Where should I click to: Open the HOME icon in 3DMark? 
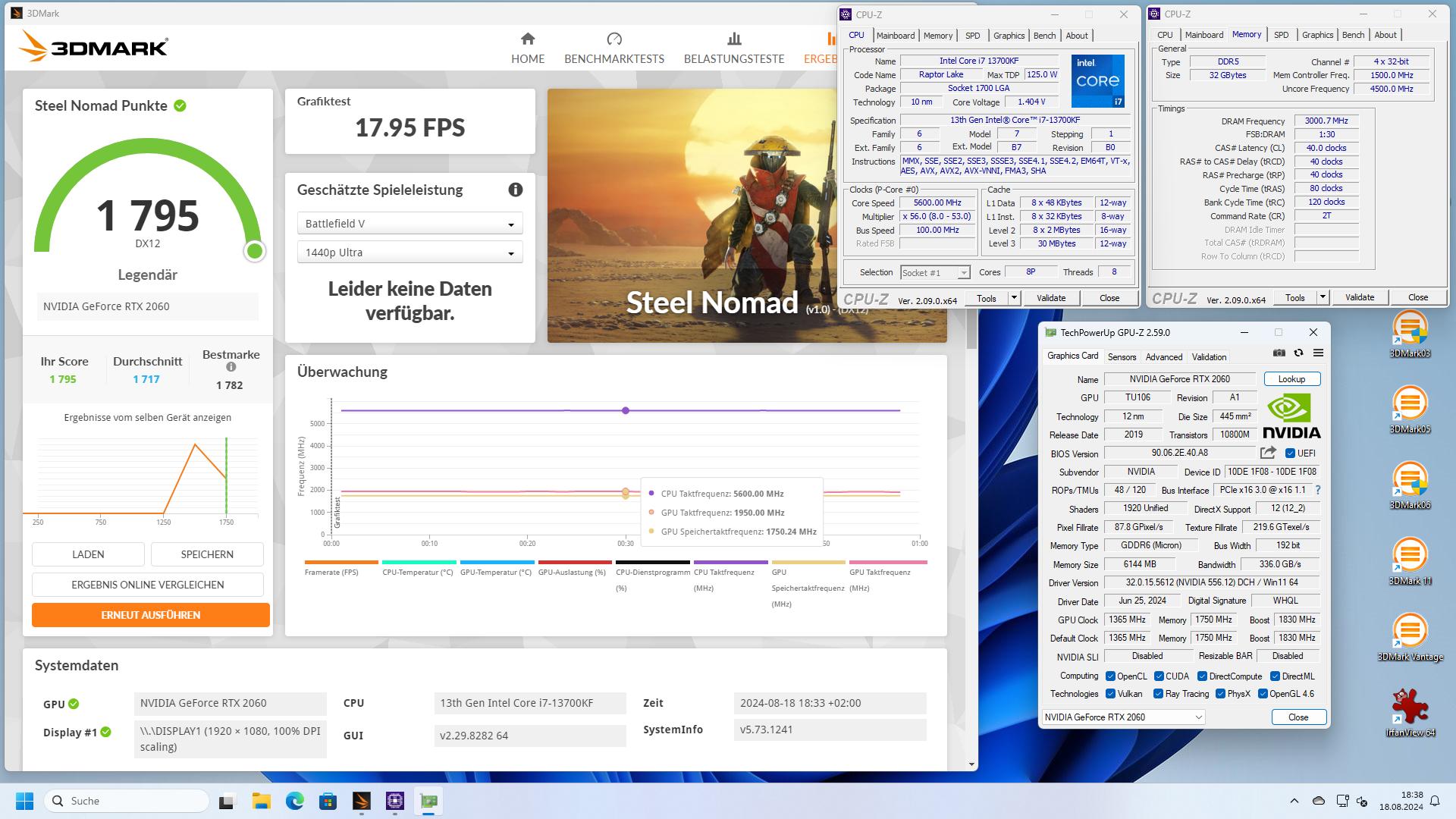528,39
